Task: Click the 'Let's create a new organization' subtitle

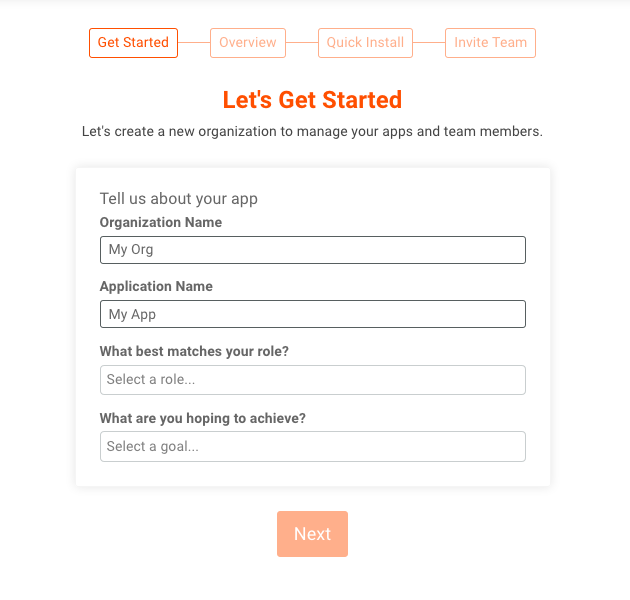Action: click(312, 131)
